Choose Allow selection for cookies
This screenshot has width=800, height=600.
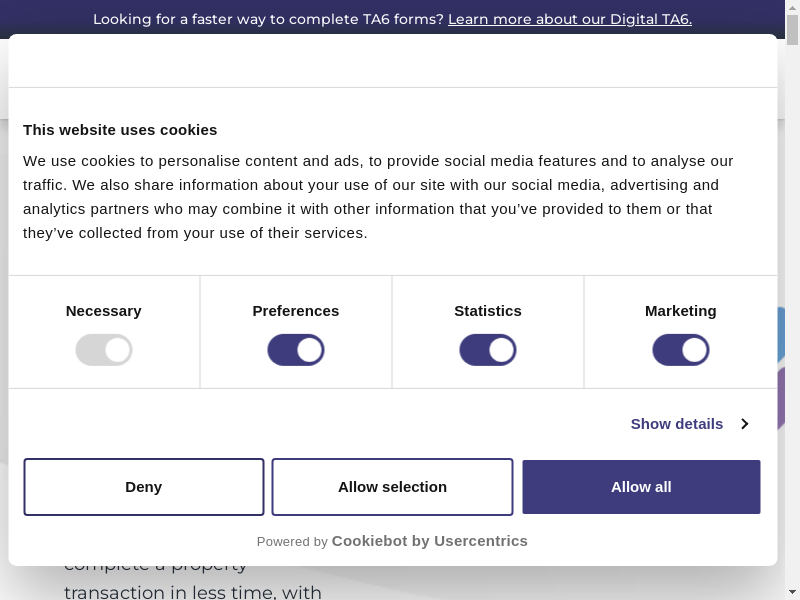coord(392,487)
